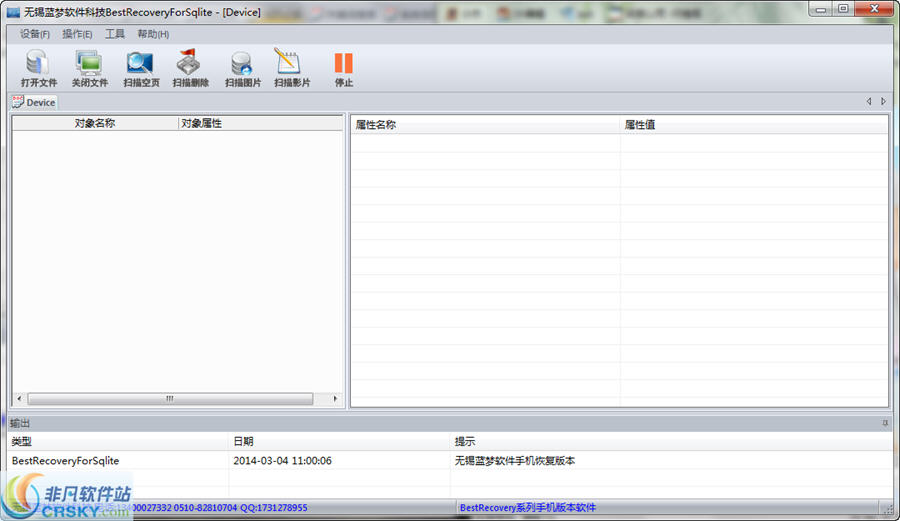
Task: Click the 对象属性 column header
Action: (x=261, y=123)
